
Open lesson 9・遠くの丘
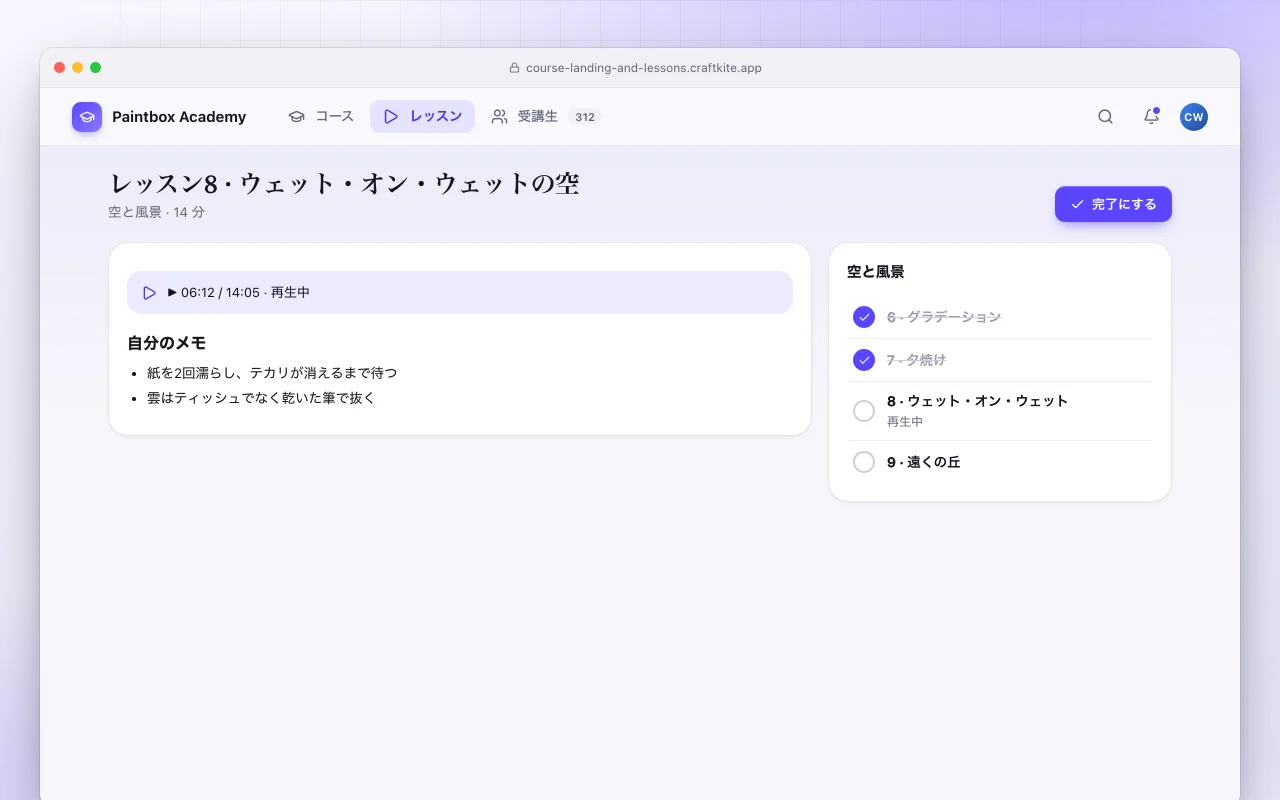(924, 462)
